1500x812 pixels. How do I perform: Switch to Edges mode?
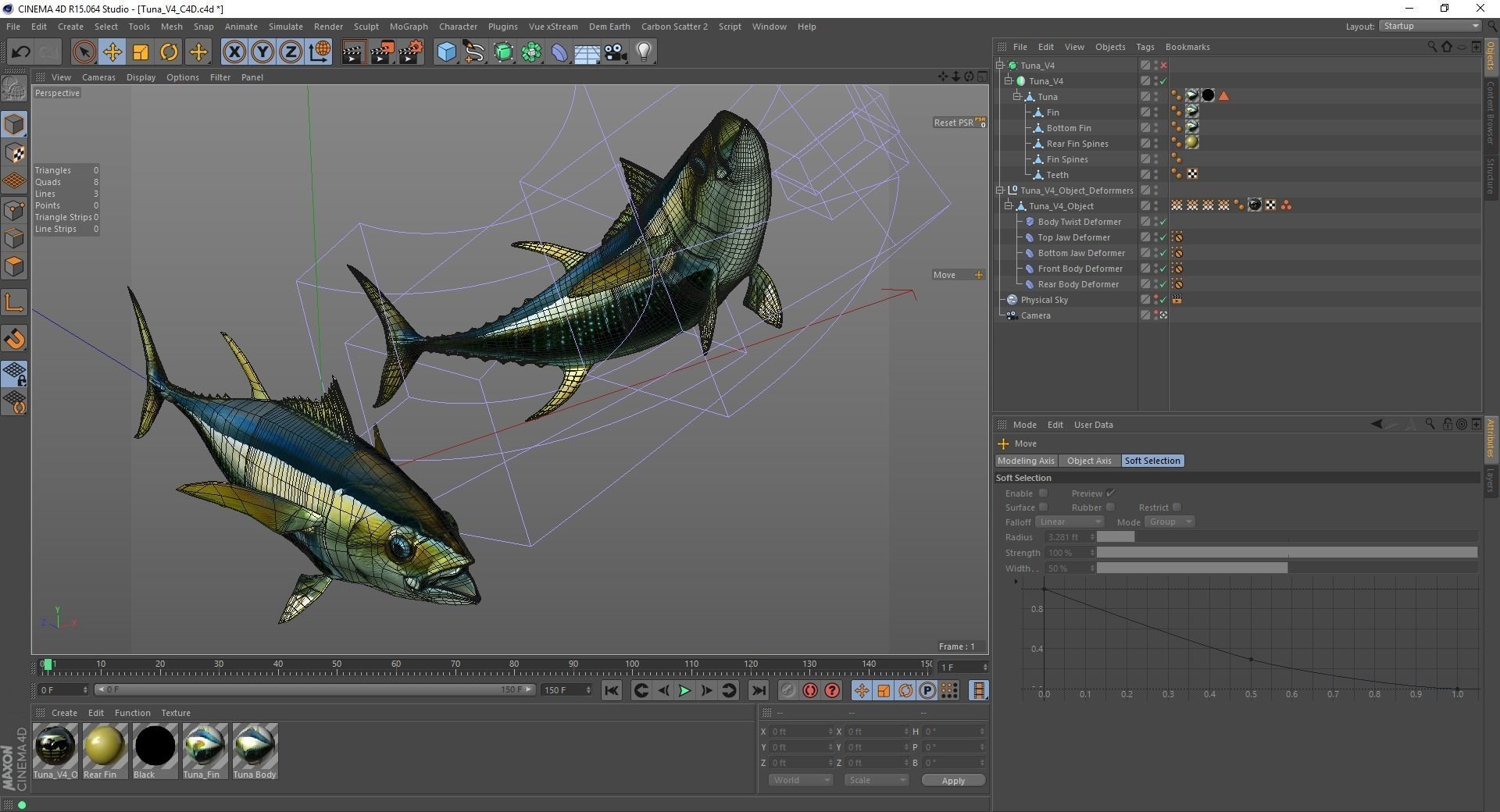pos(14,238)
